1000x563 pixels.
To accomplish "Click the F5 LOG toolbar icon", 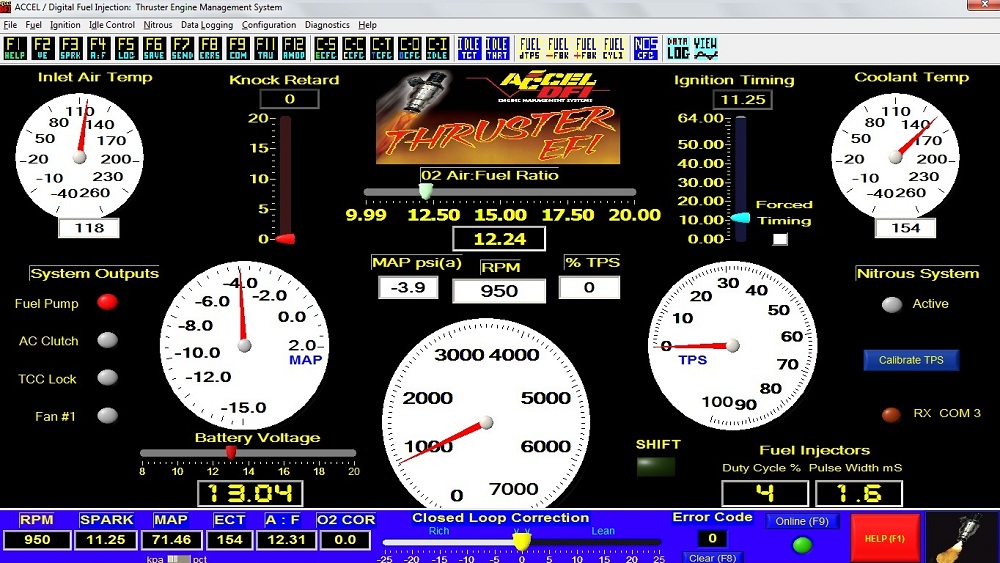I will point(126,48).
